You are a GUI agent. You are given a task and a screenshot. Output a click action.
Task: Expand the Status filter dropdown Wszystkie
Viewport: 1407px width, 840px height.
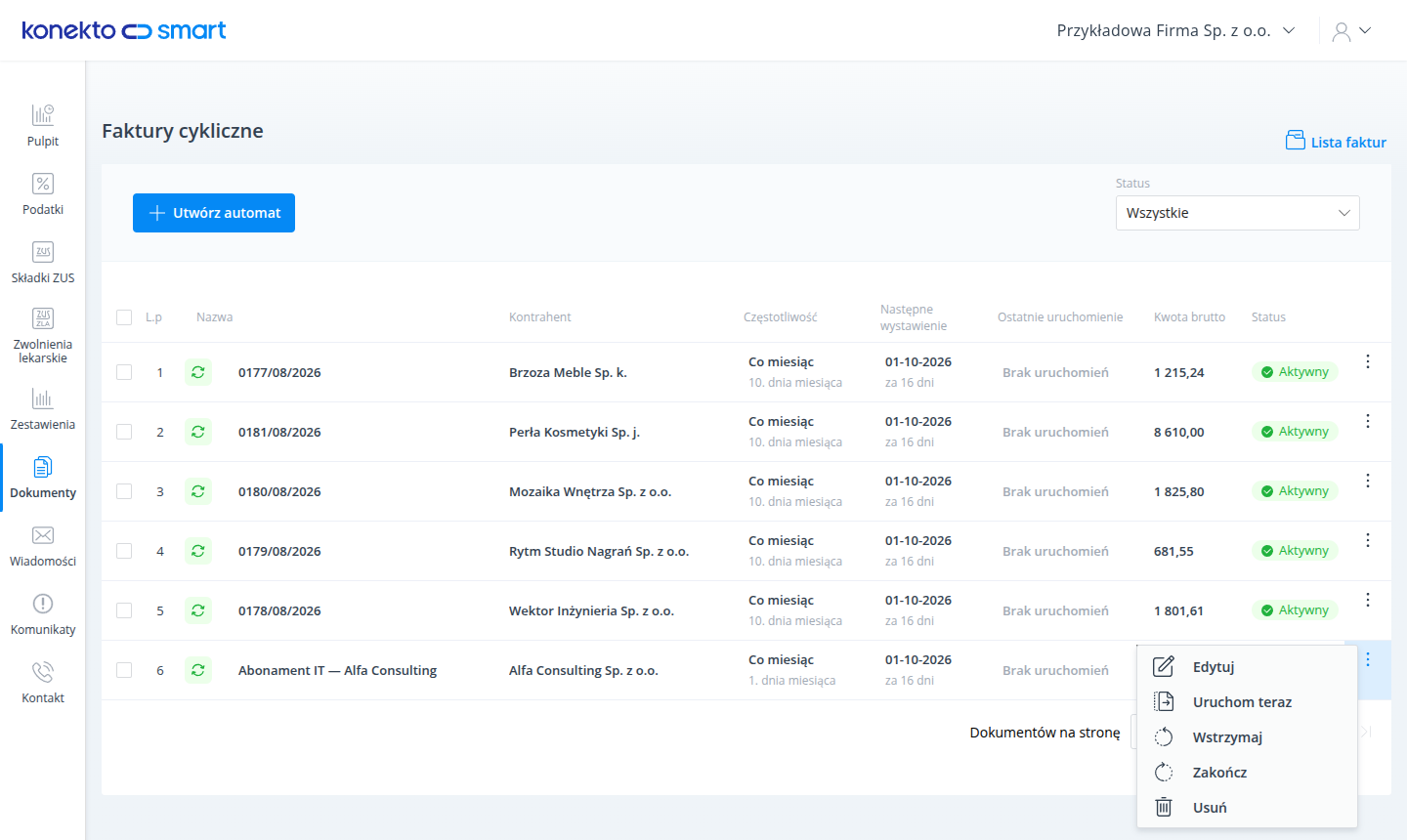[1237, 213]
